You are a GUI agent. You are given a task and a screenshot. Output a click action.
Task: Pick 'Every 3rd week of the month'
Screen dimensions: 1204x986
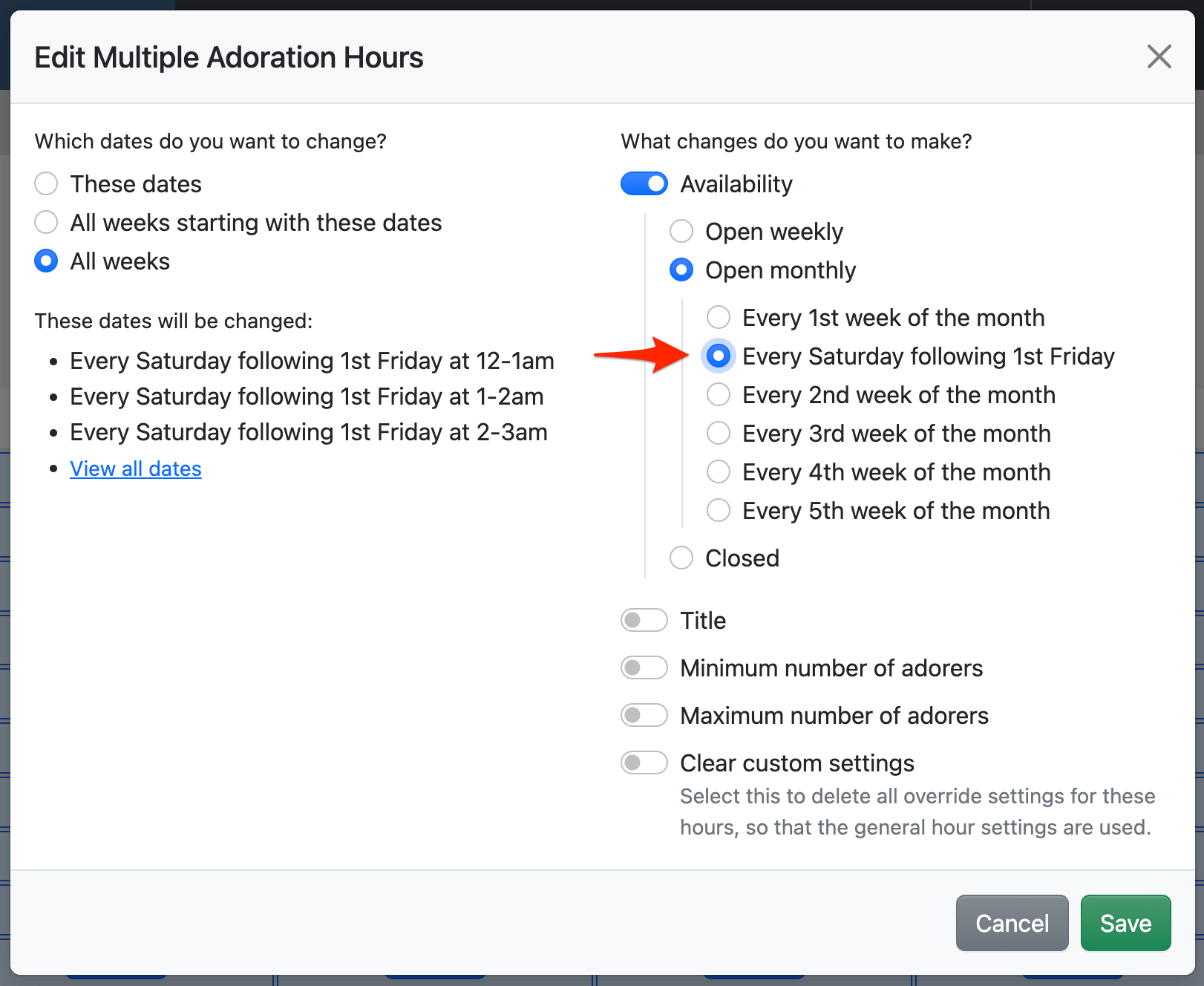pyautogui.click(x=719, y=434)
